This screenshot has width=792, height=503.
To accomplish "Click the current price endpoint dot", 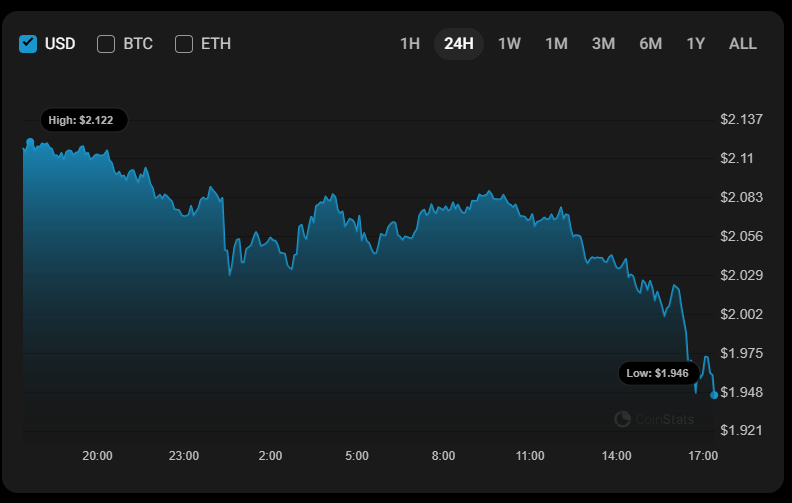I will (x=713, y=395).
